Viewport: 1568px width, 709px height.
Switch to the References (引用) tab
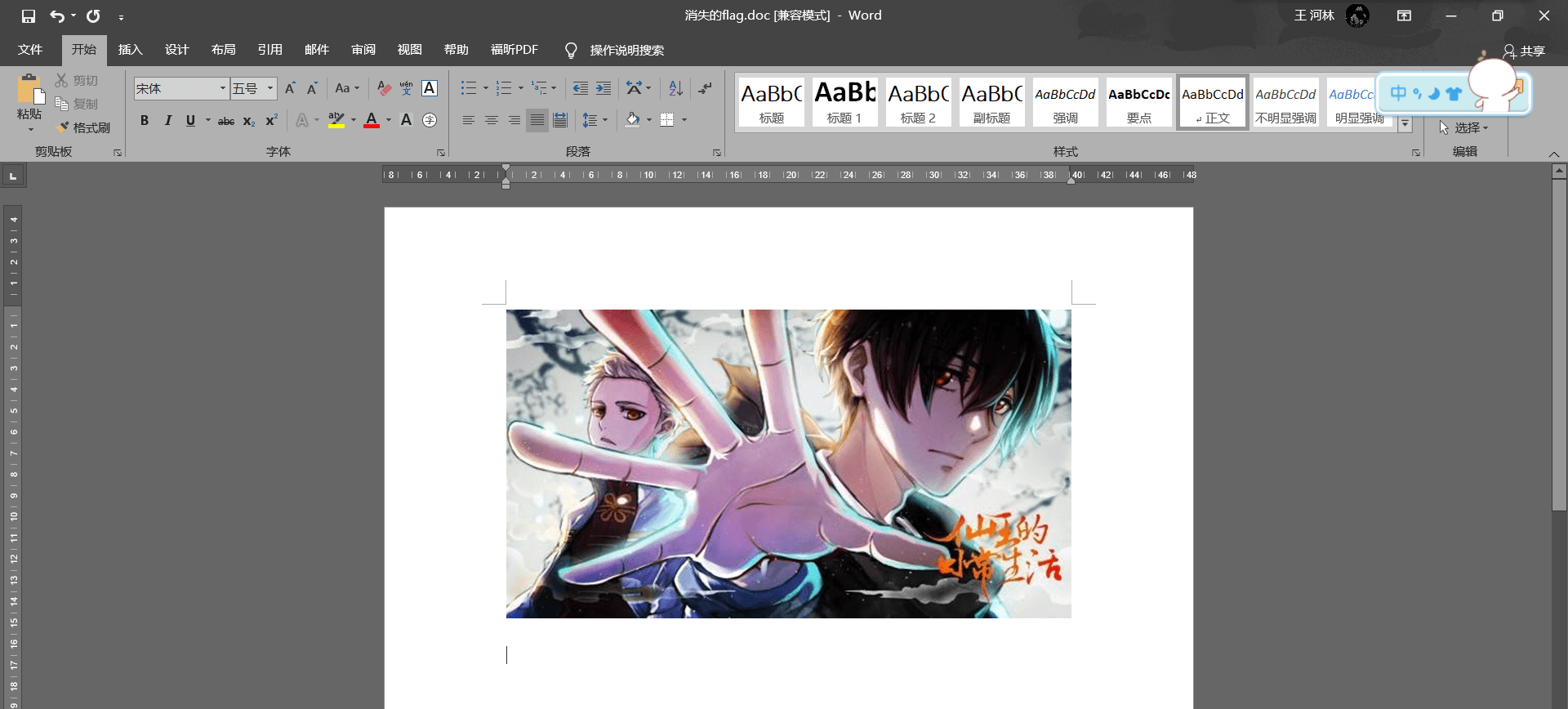point(270,50)
